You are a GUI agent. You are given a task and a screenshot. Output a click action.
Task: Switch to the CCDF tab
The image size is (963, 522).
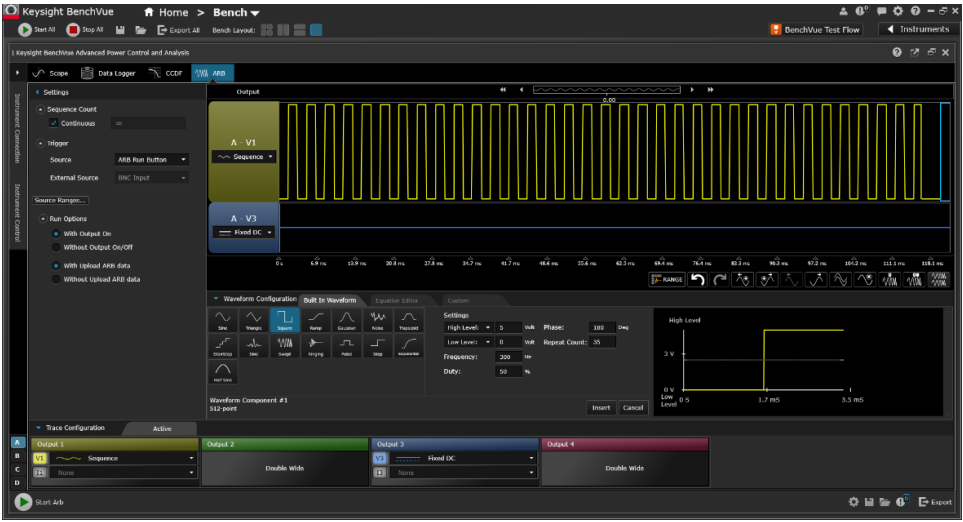tap(166, 73)
